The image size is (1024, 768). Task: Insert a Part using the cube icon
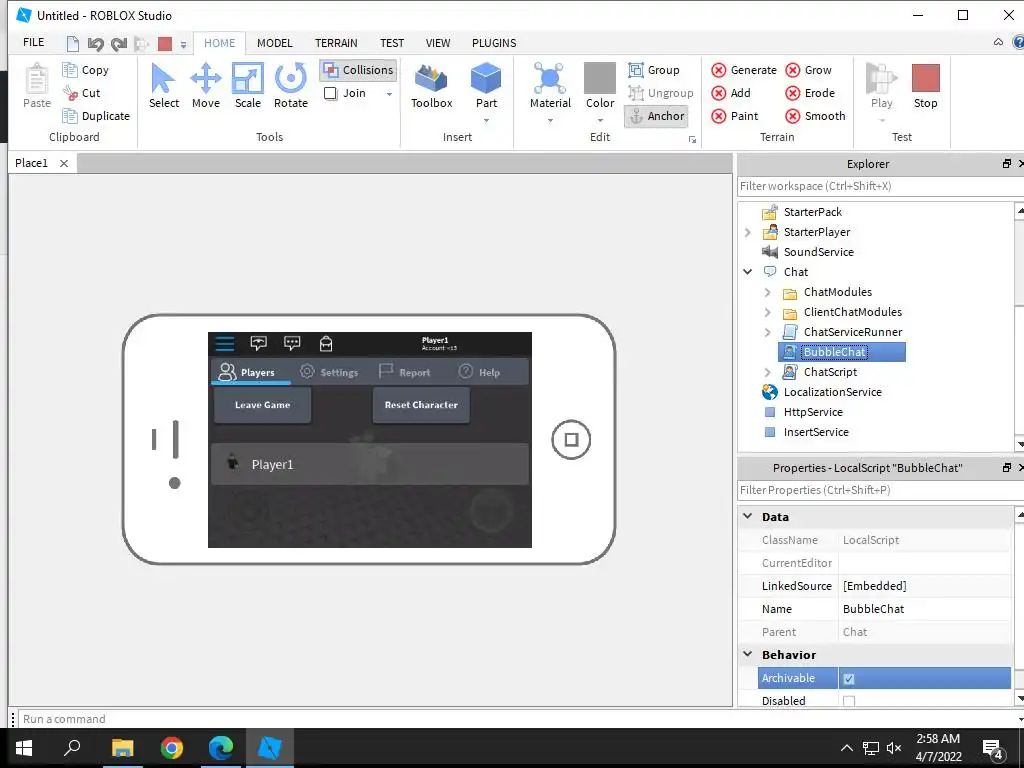coord(486,78)
